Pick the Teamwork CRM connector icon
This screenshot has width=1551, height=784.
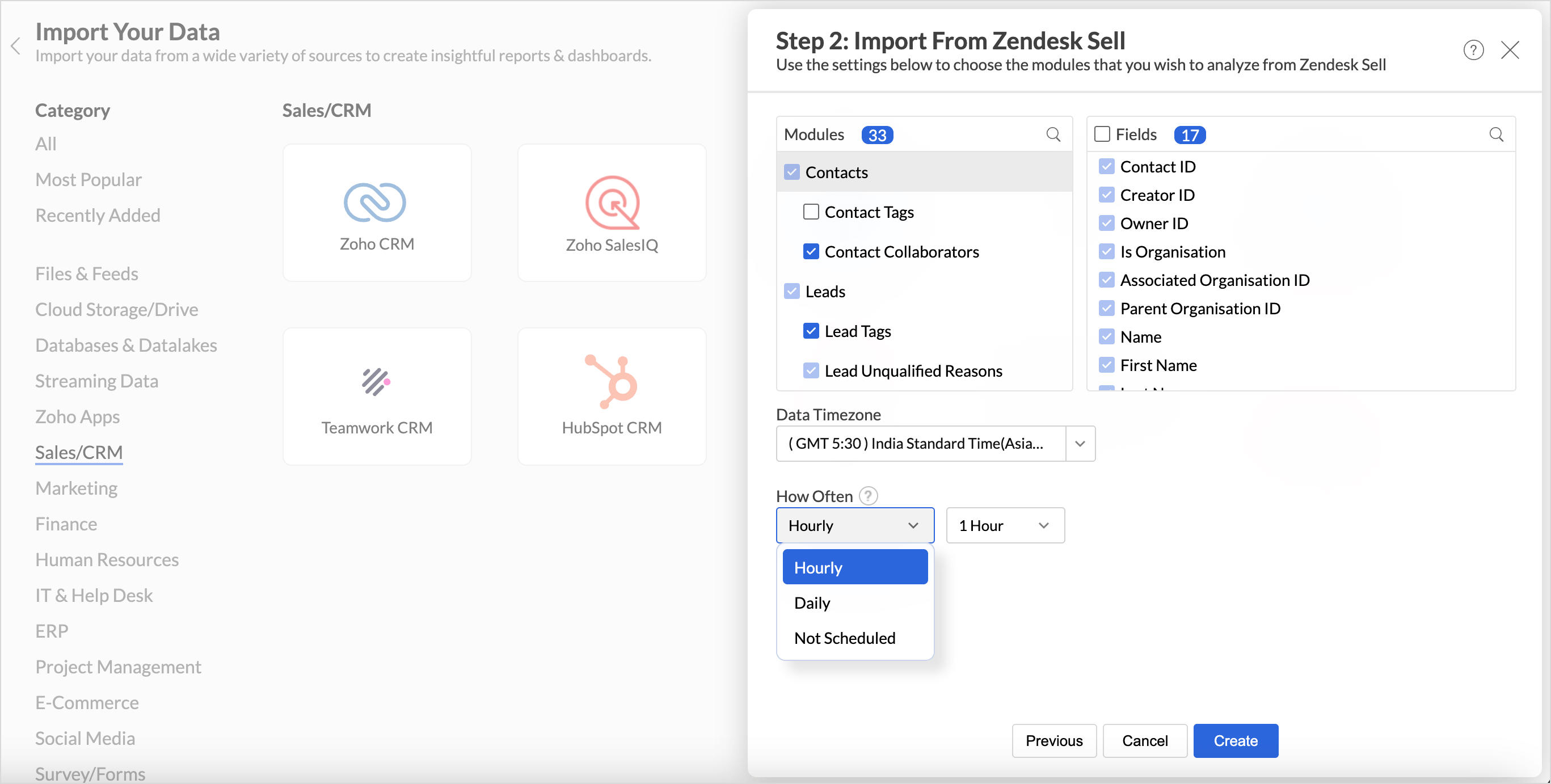tap(376, 382)
